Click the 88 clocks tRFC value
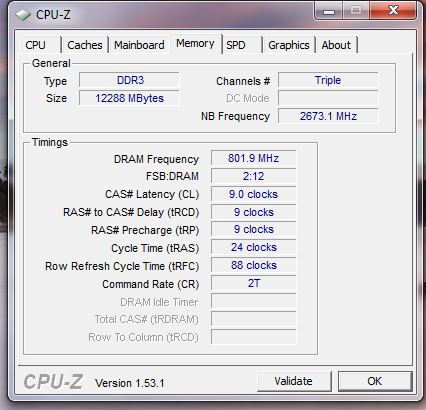 [253, 265]
